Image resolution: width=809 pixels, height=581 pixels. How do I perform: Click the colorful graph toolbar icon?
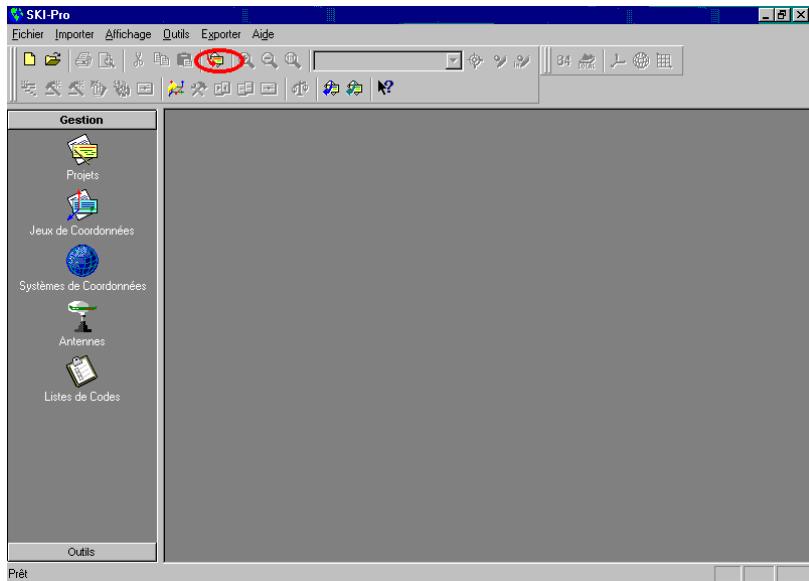click(x=176, y=88)
